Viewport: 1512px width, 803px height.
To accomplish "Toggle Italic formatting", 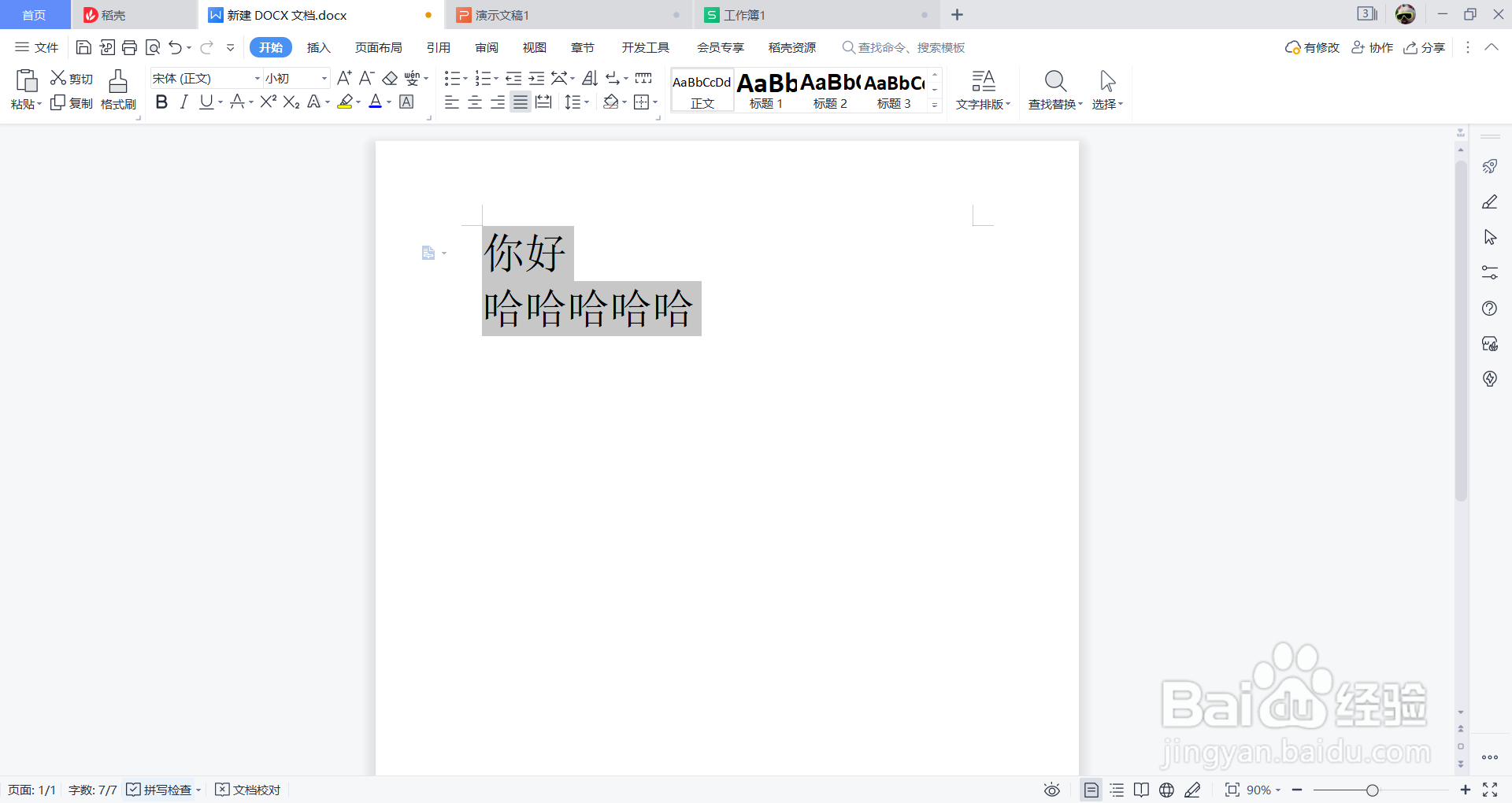I will 183,102.
